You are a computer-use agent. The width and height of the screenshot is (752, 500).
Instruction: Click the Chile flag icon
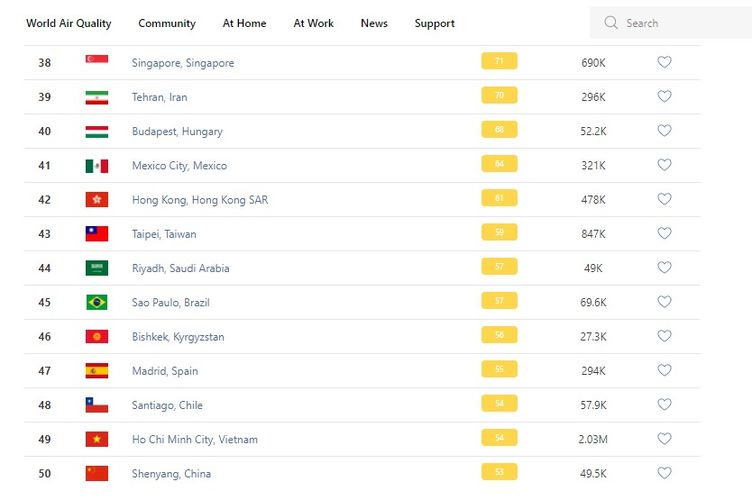[x=97, y=405]
